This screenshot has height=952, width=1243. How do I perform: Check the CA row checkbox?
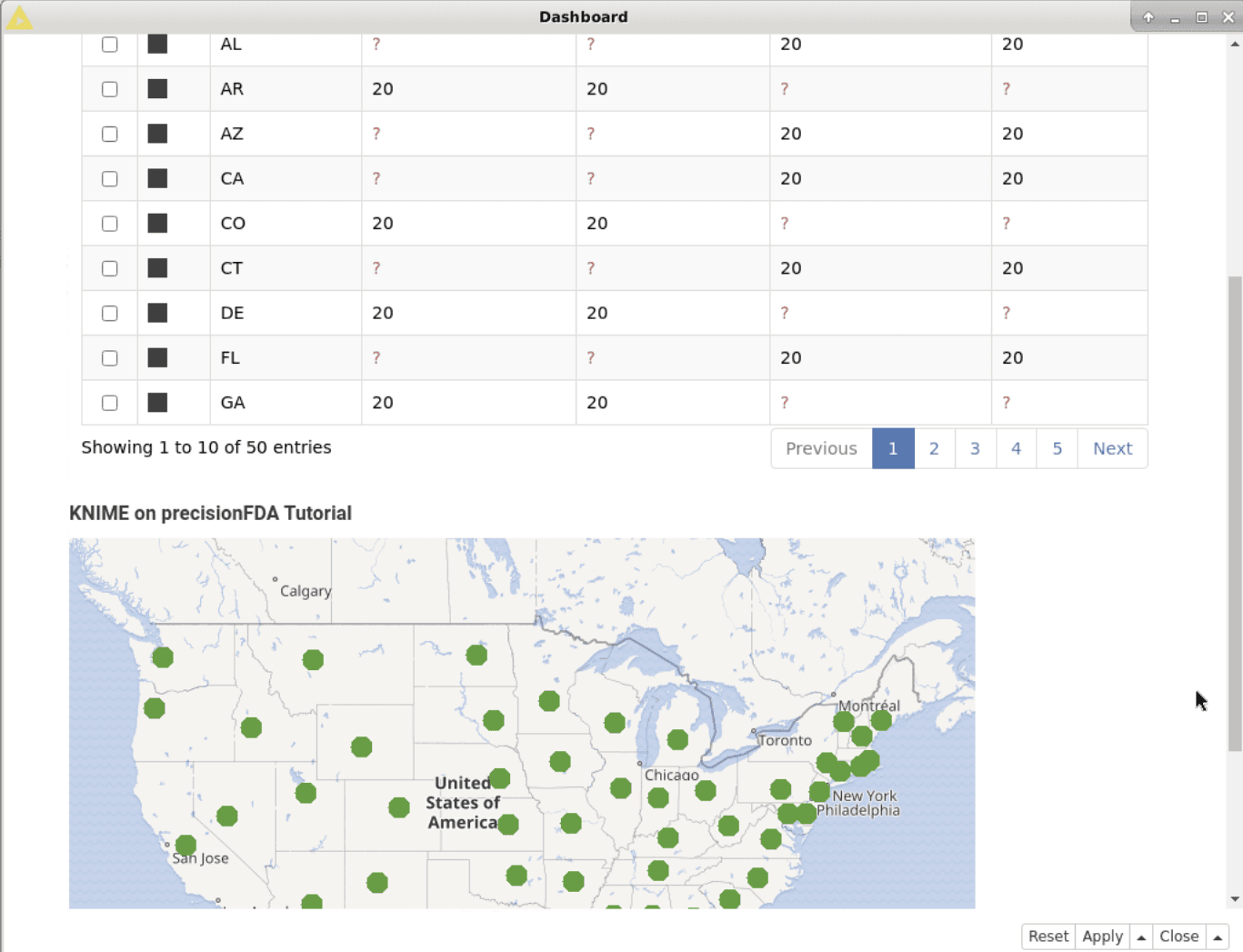pyautogui.click(x=110, y=179)
